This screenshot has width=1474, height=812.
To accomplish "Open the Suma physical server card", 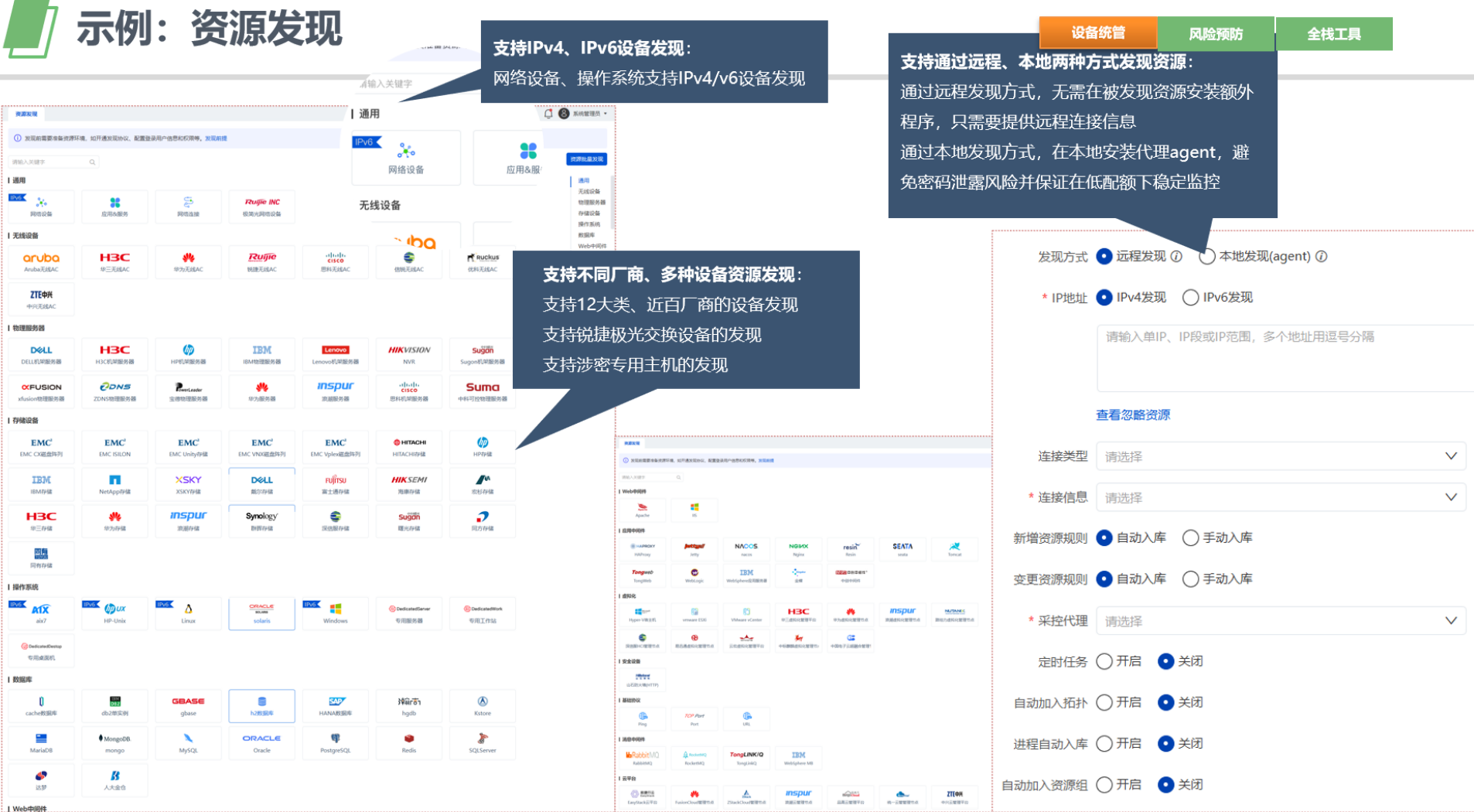I will tap(483, 392).
